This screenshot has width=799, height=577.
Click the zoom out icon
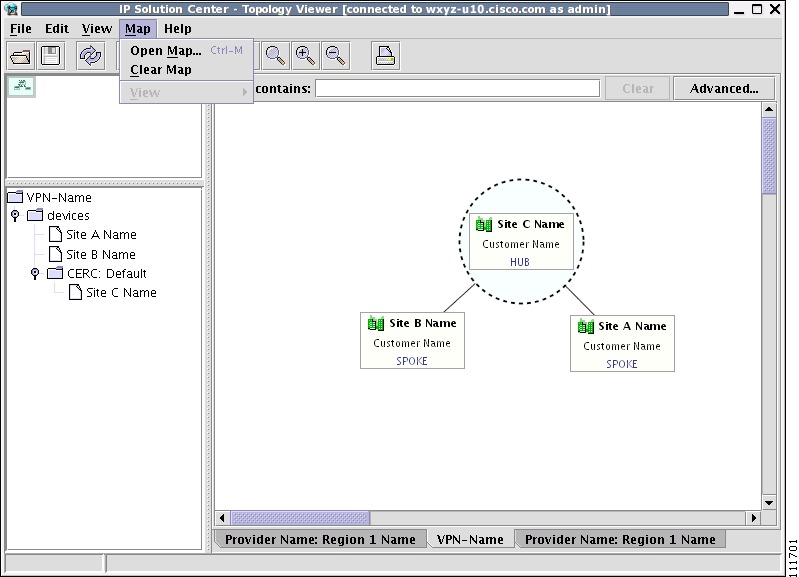point(335,56)
